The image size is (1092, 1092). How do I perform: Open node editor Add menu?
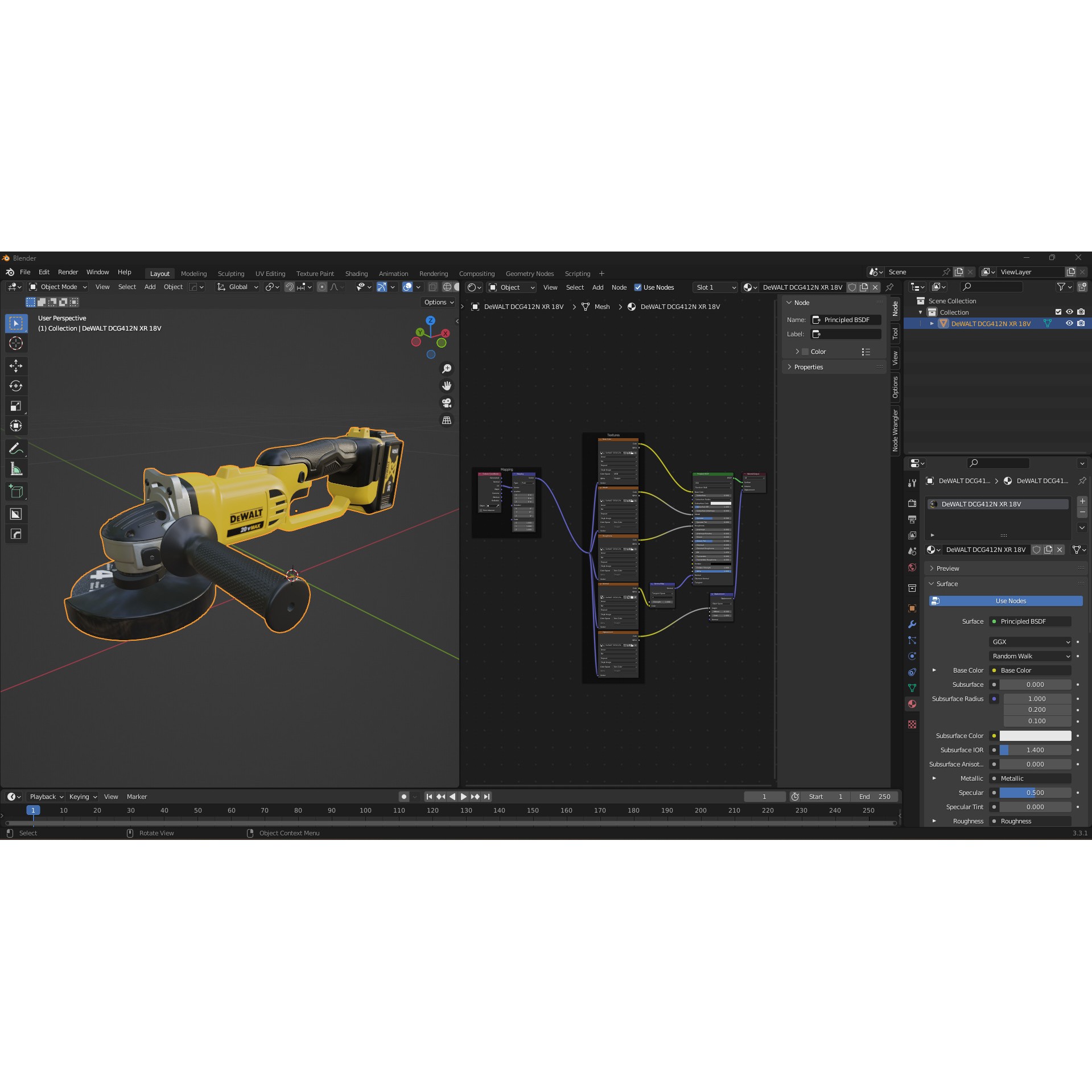click(597, 287)
